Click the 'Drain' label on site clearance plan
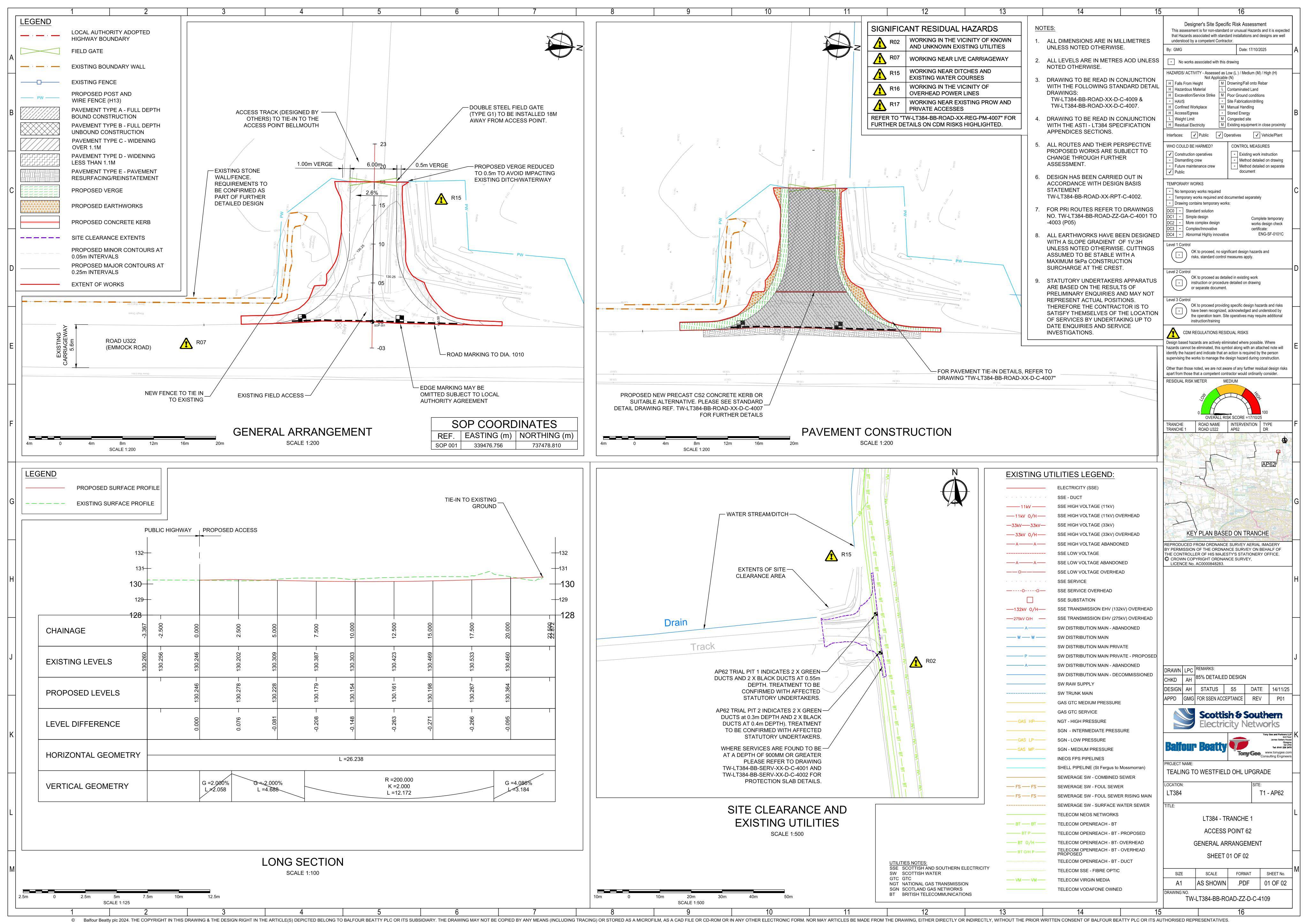1308x924 pixels. (676, 623)
